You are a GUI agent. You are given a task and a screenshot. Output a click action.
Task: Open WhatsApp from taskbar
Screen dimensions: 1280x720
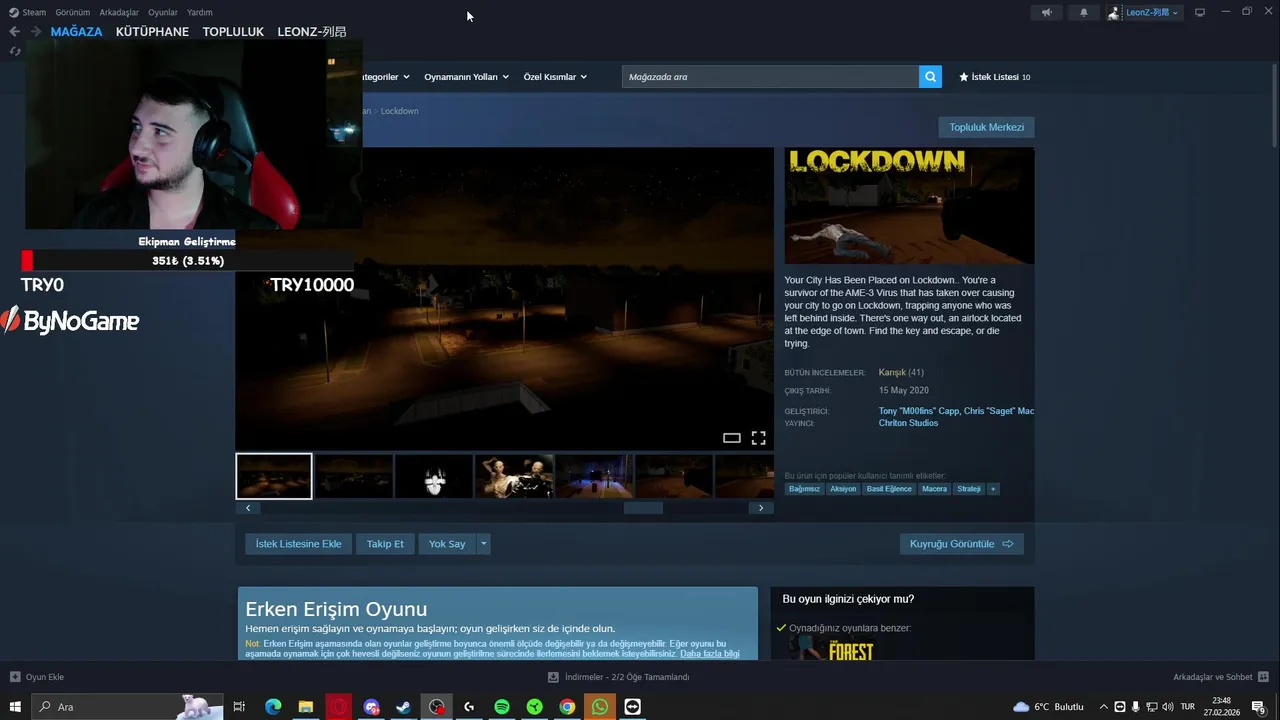[600, 707]
